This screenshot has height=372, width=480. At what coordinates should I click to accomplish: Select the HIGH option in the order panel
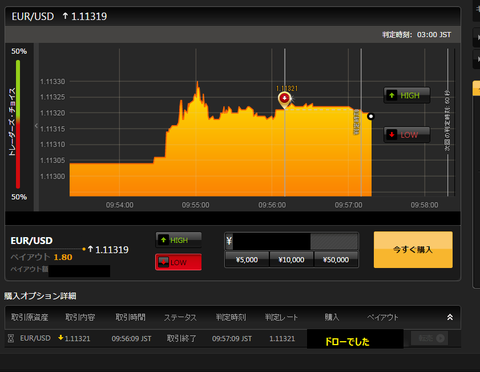(x=179, y=240)
